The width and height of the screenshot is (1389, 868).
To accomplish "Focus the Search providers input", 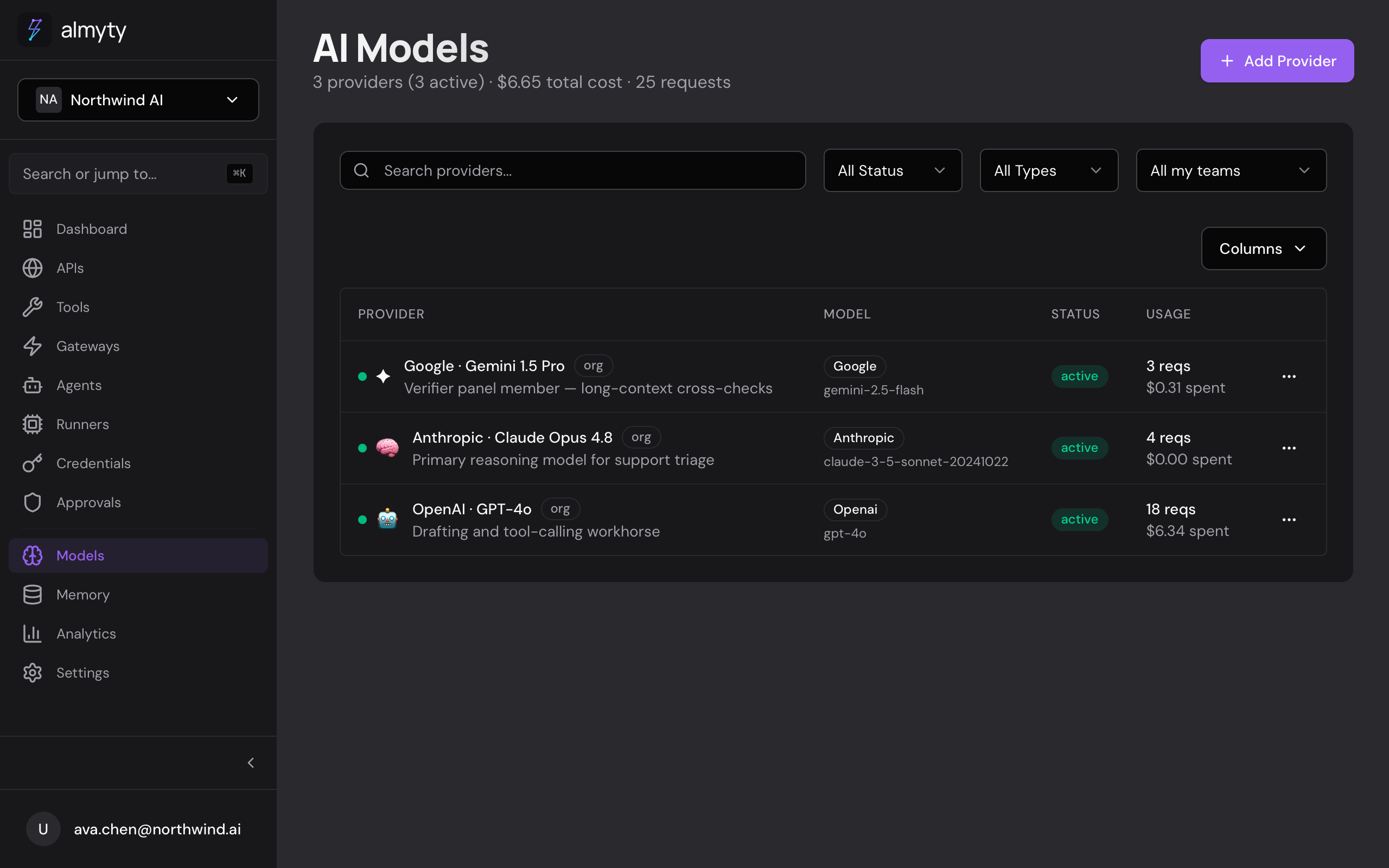I will point(573,170).
